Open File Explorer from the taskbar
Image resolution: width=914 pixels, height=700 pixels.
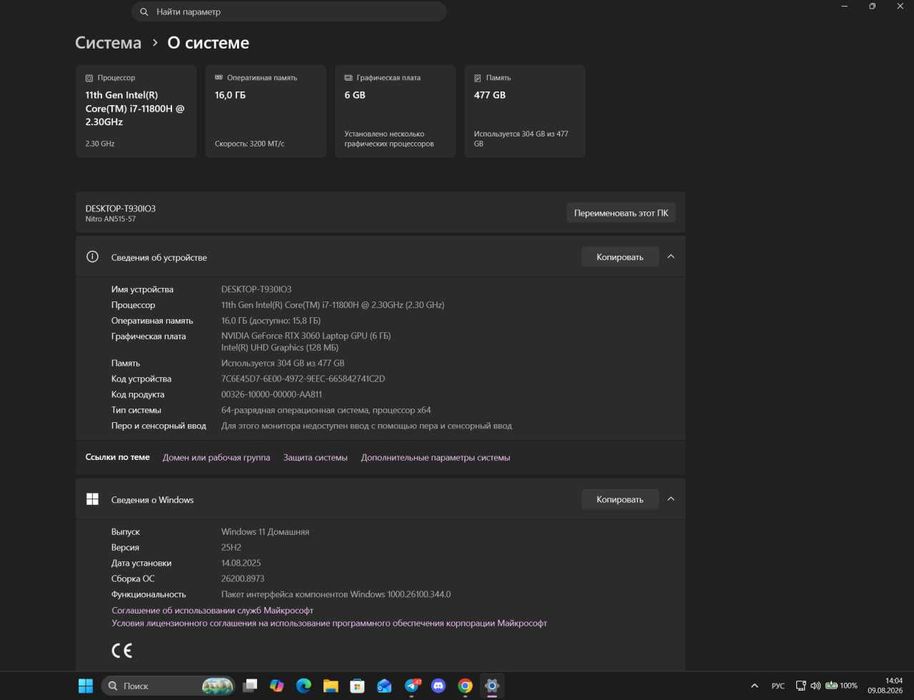click(331, 686)
